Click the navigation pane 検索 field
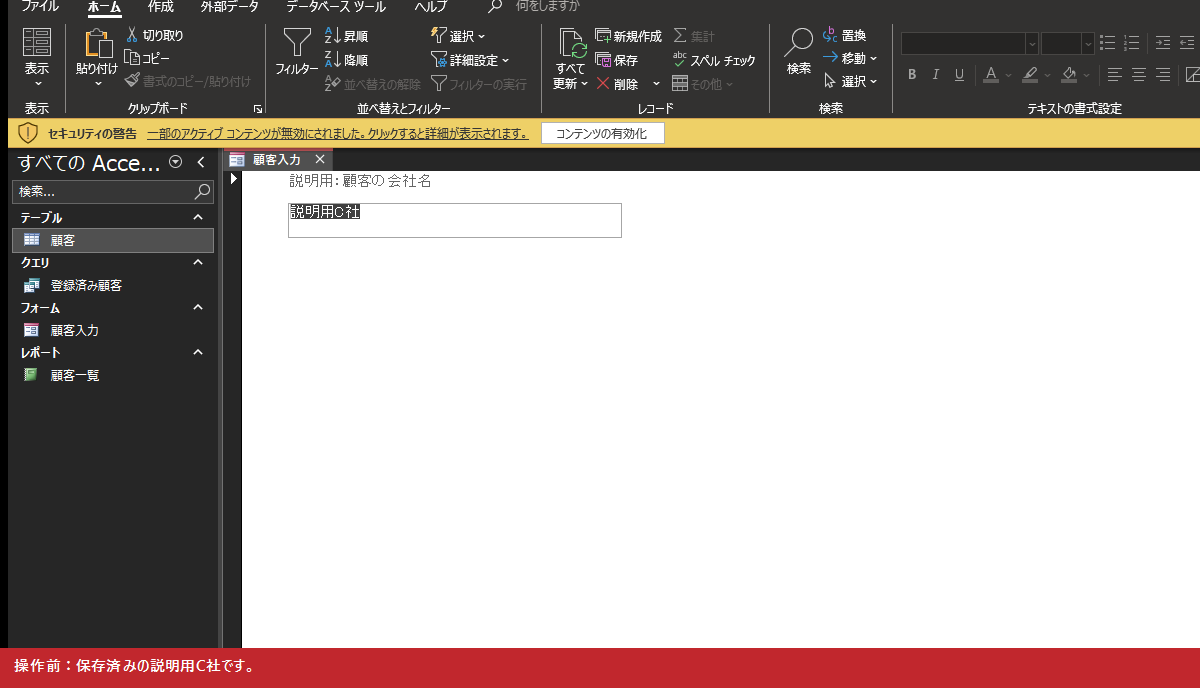Image resolution: width=1200 pixels, height=688 pixels. (x=104, y=191)
